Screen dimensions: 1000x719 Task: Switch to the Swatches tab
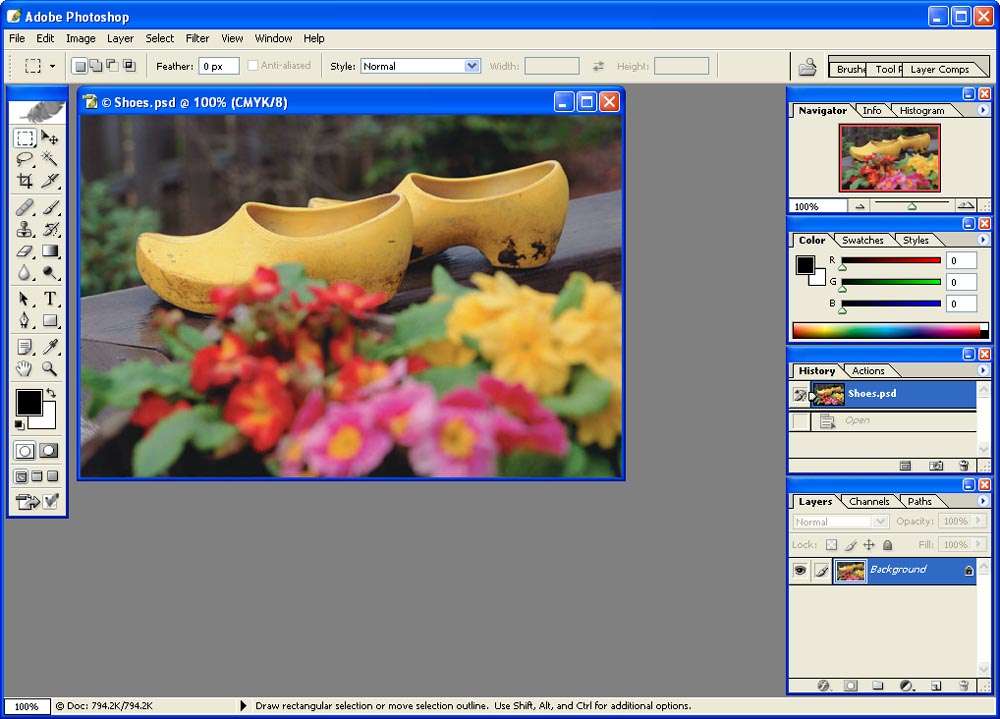[862, 241]
